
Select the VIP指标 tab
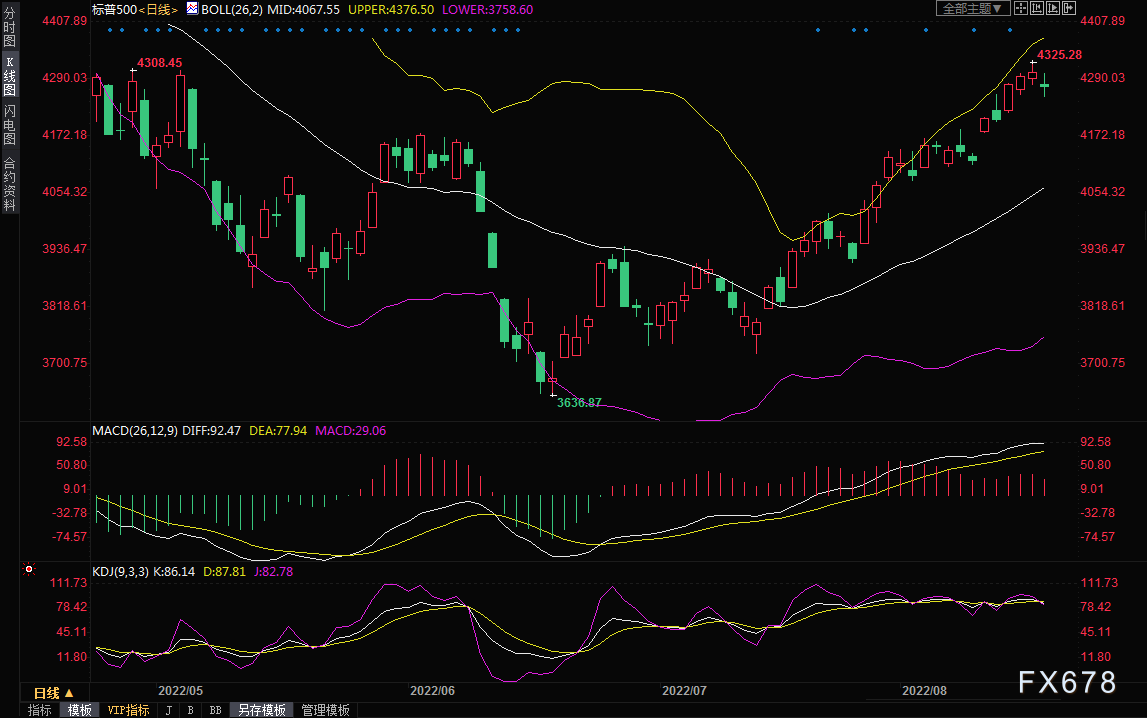[128, 710]
